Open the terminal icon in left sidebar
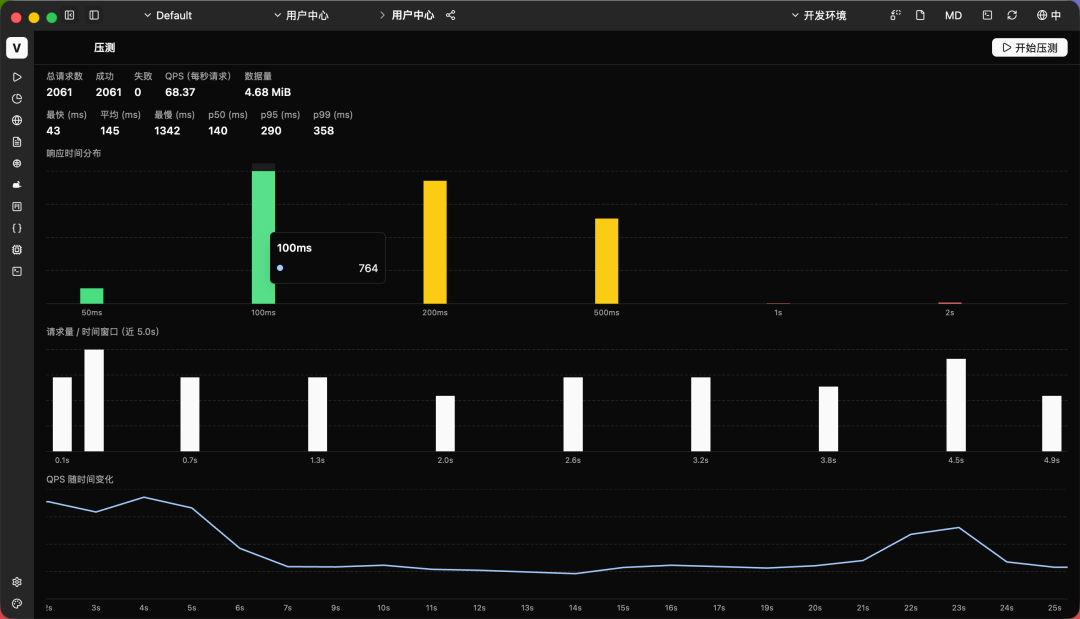The image size is (1080, 619). click(x=17, y=271)
